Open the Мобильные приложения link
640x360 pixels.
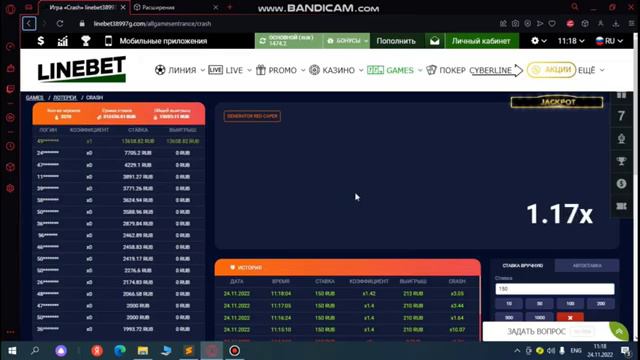pyautogui.click(x=163, y=41)
